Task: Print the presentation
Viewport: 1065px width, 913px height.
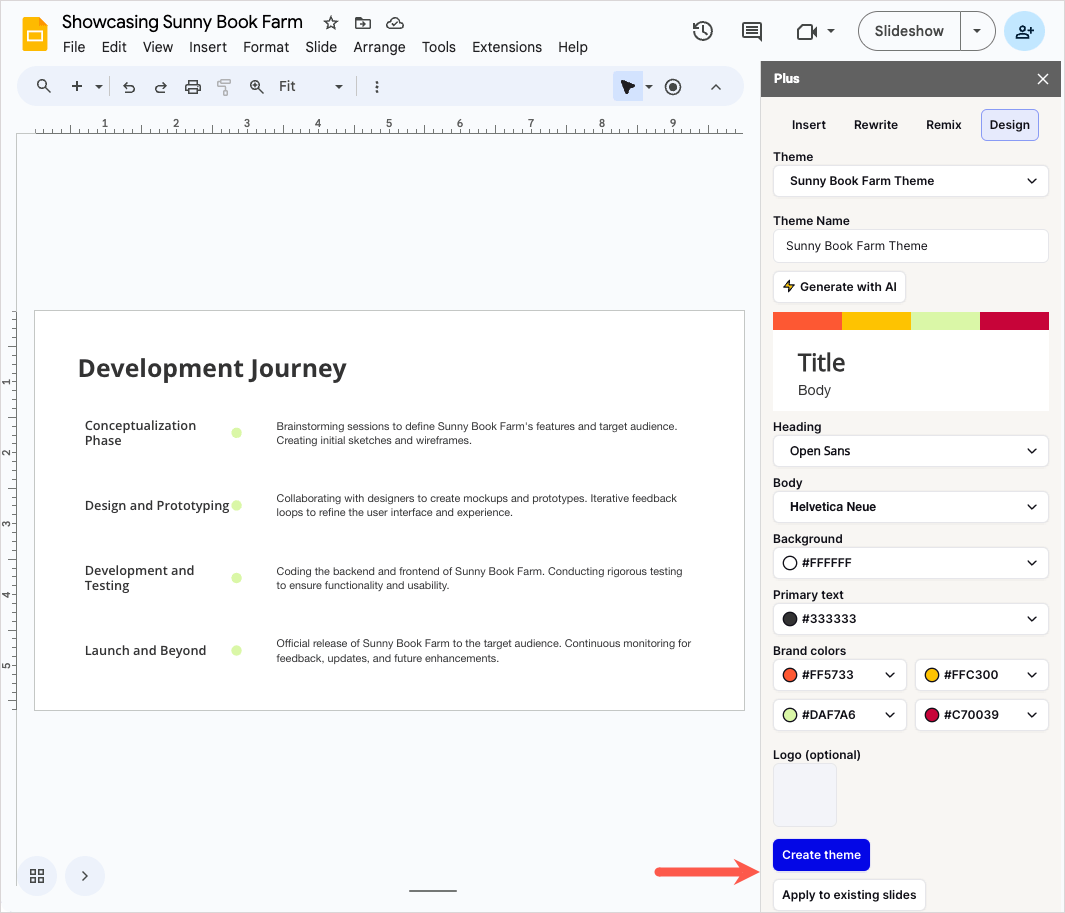Action: coord(193,87)
